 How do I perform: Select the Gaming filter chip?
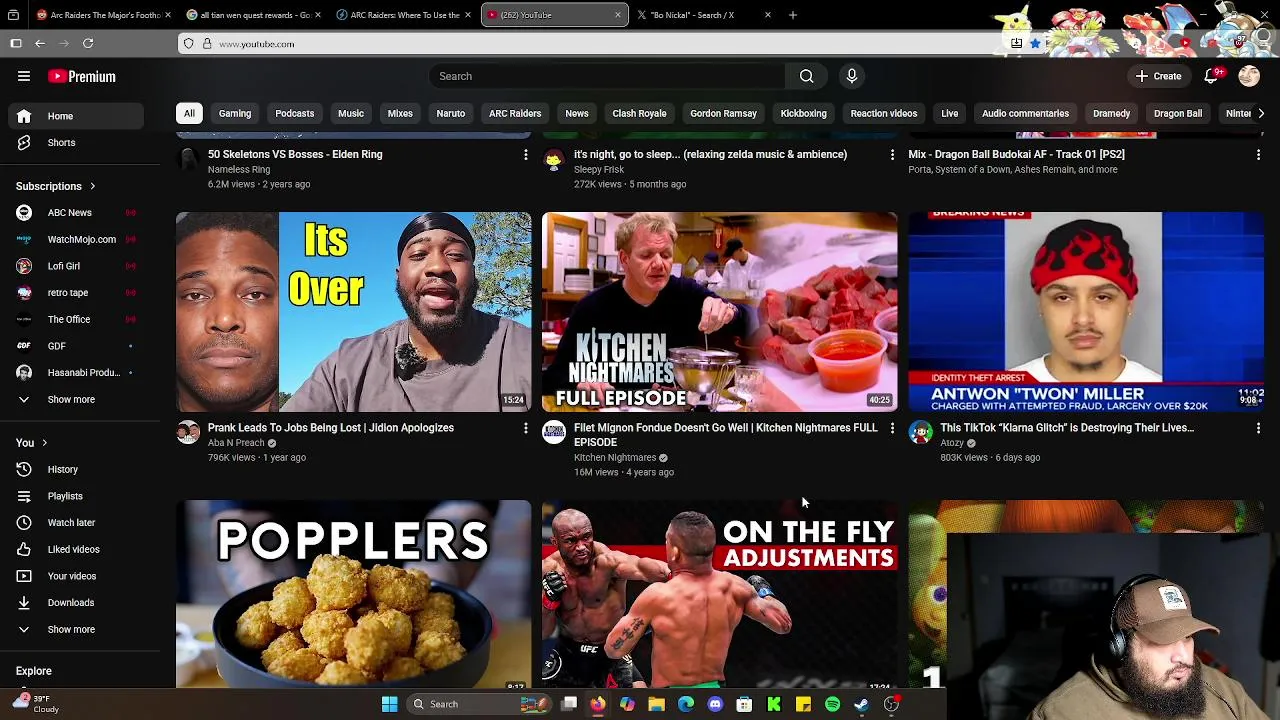point(235,114)
